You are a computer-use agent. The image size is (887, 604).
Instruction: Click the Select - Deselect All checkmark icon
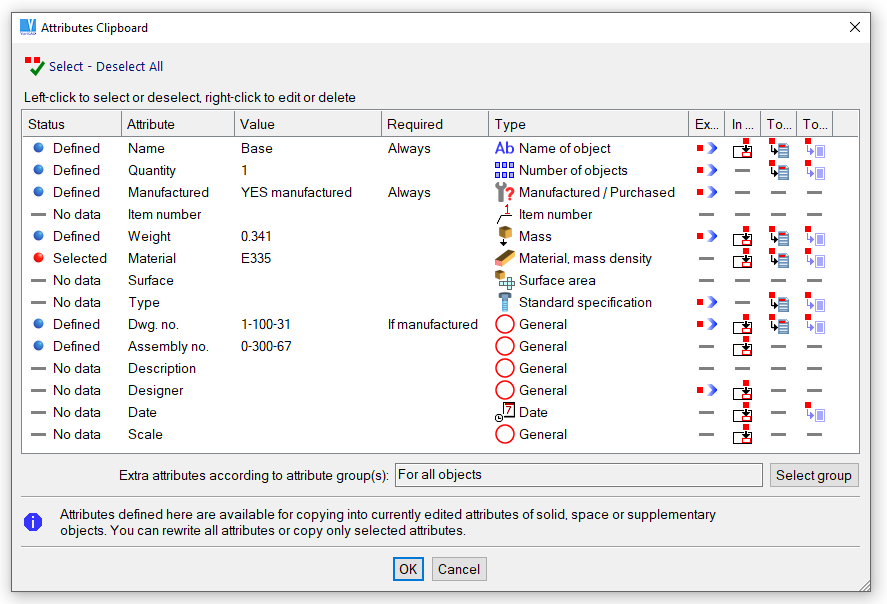(35, 66)
